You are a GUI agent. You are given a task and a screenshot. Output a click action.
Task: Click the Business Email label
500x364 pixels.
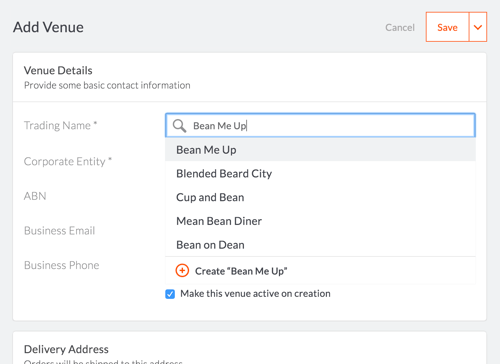tap(59, 231)
